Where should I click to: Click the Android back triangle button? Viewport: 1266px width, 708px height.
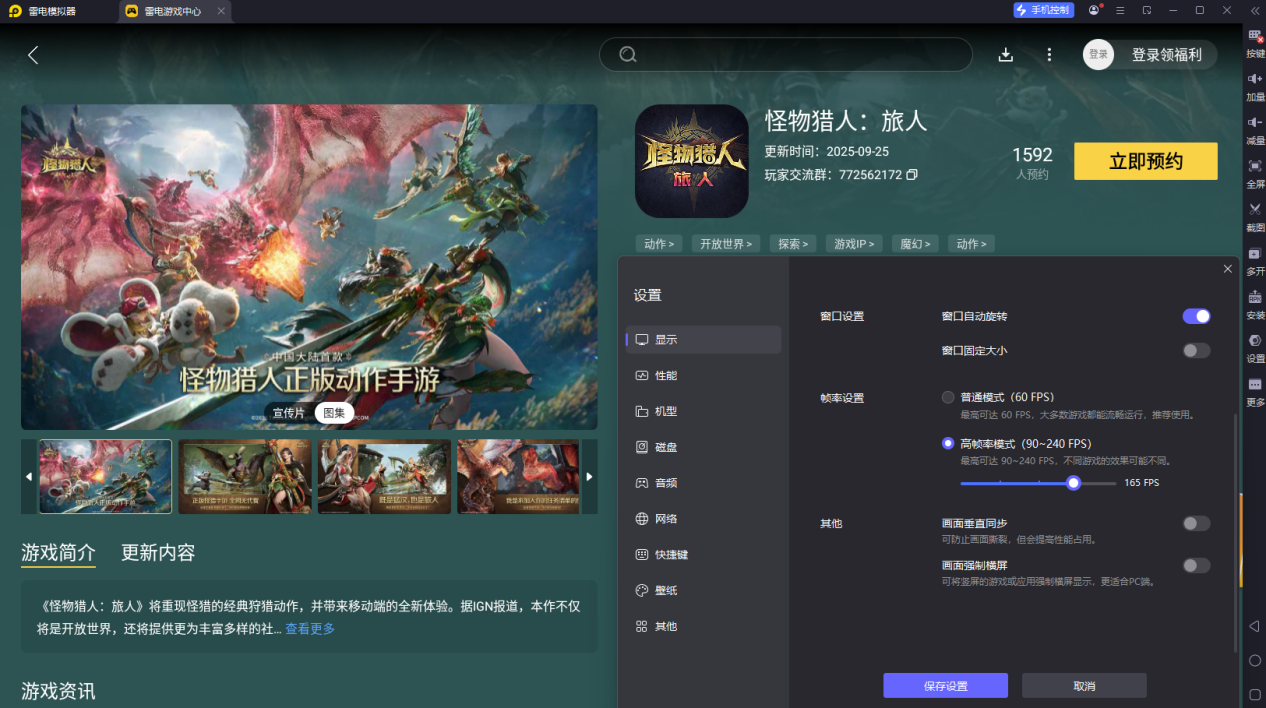[1254, 626]
